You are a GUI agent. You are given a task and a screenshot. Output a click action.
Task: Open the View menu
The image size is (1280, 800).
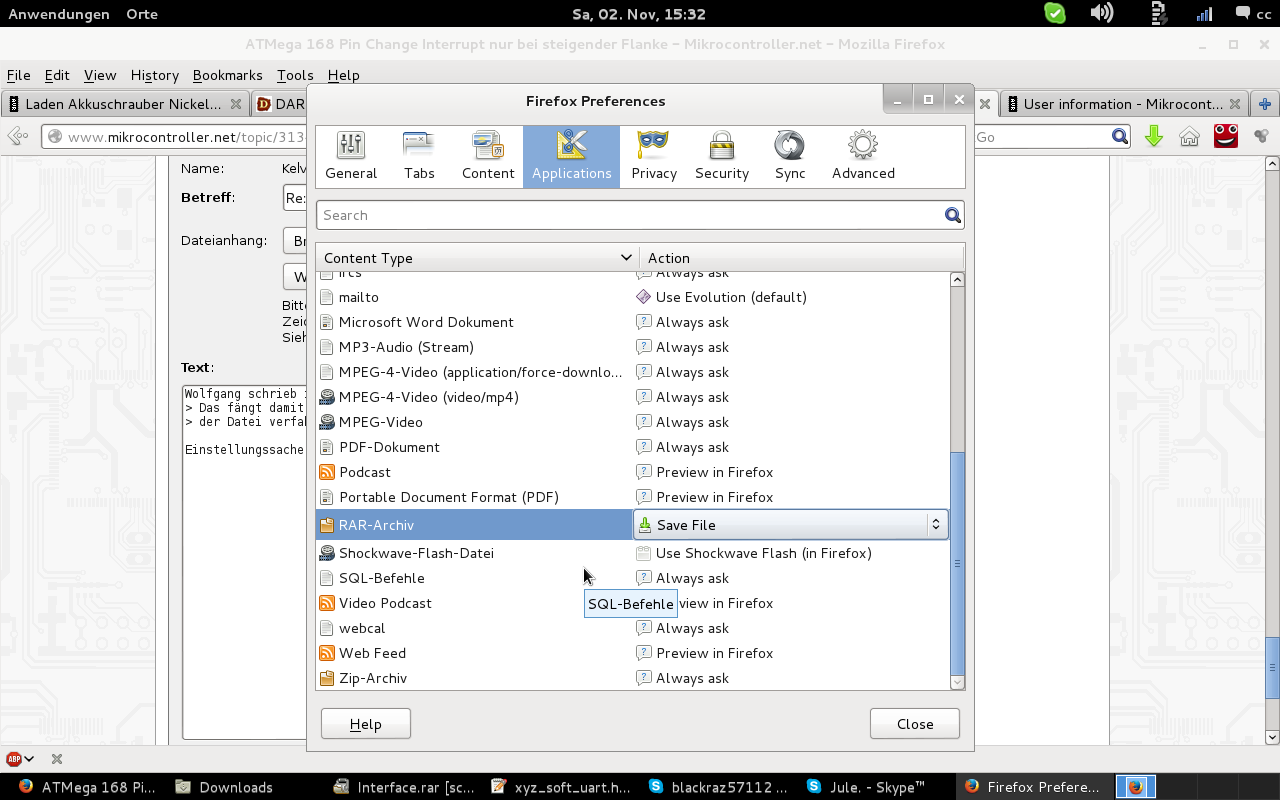click(x=100, y=75)
